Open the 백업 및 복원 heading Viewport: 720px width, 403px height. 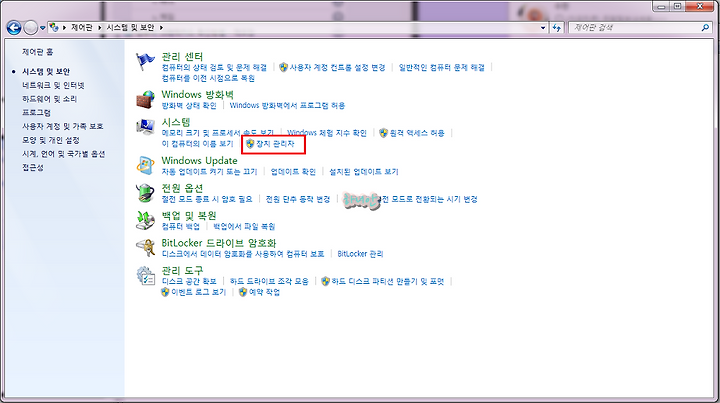pyautogui.click(x=189, y=216)
